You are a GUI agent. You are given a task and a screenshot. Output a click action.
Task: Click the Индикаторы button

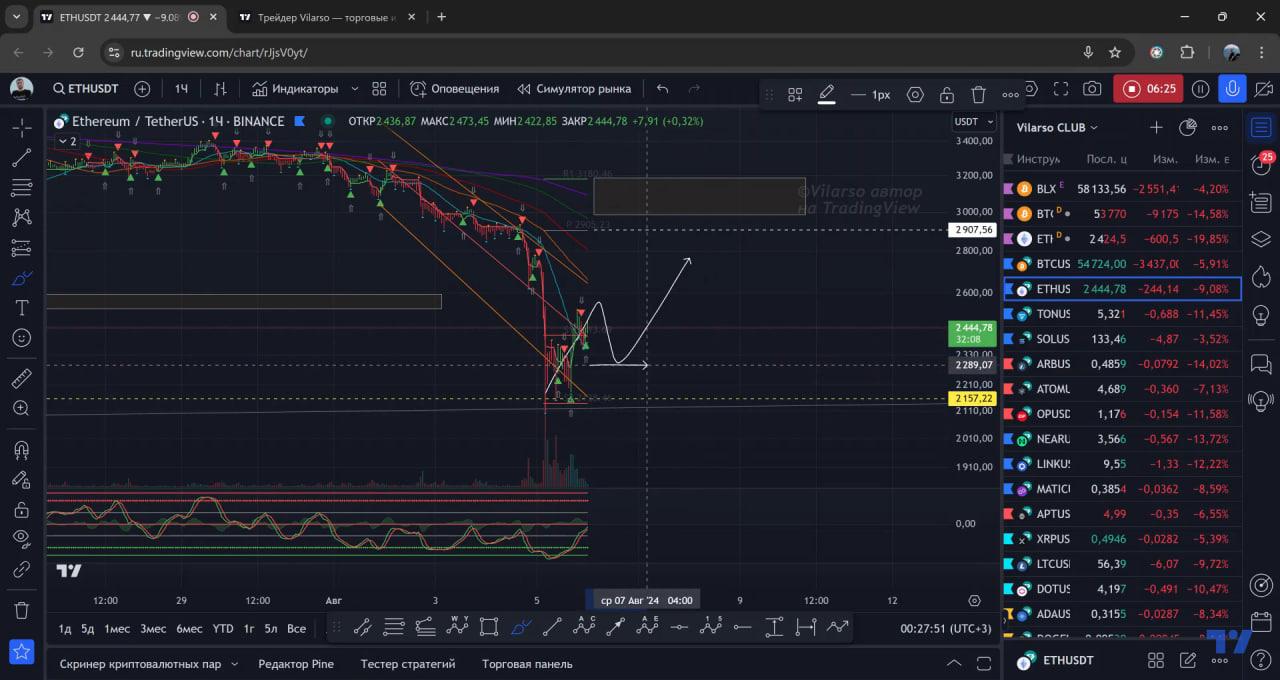tap(295, 89)
